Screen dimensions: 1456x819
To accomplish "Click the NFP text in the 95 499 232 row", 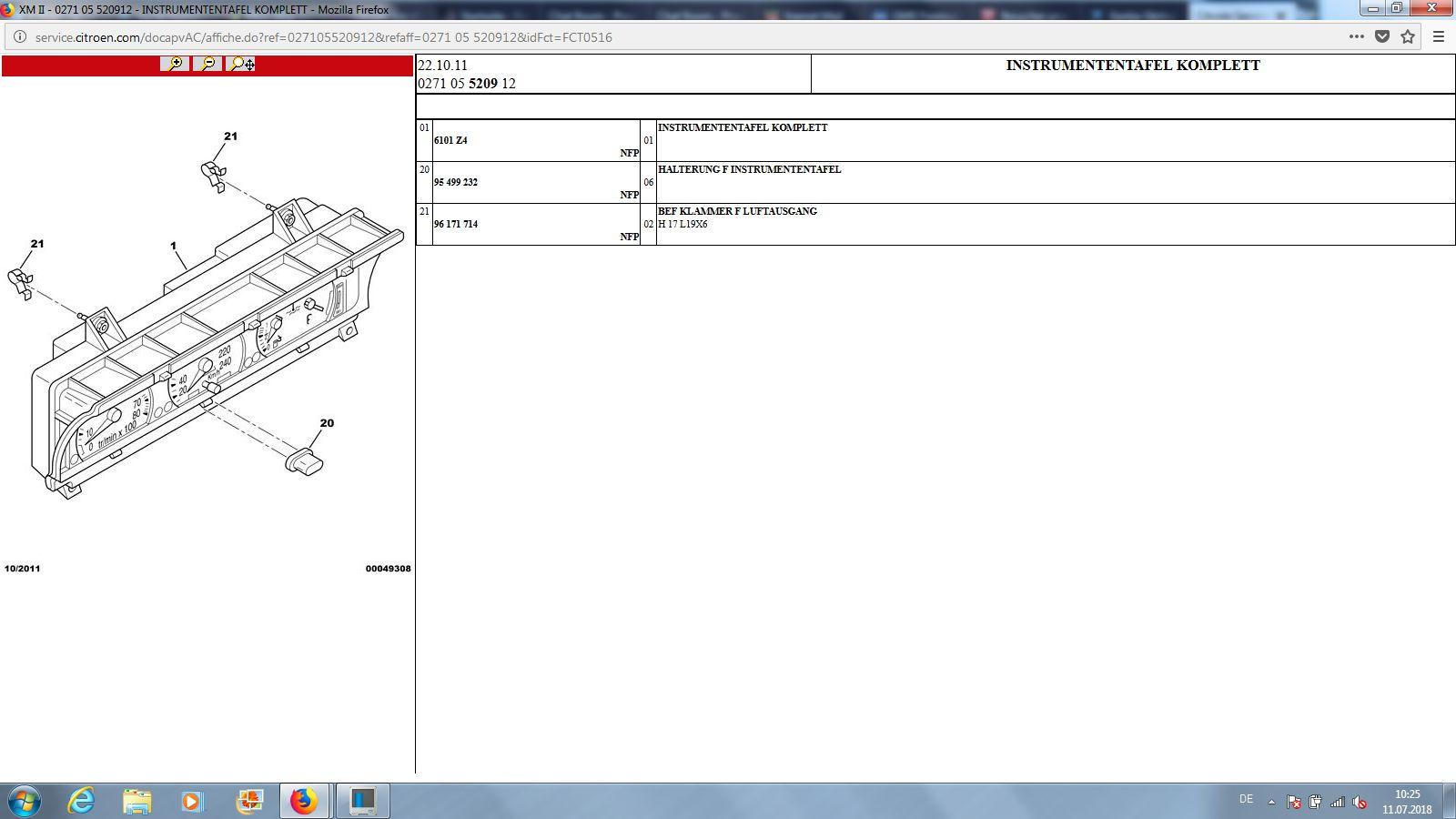I will click(630, 195).
